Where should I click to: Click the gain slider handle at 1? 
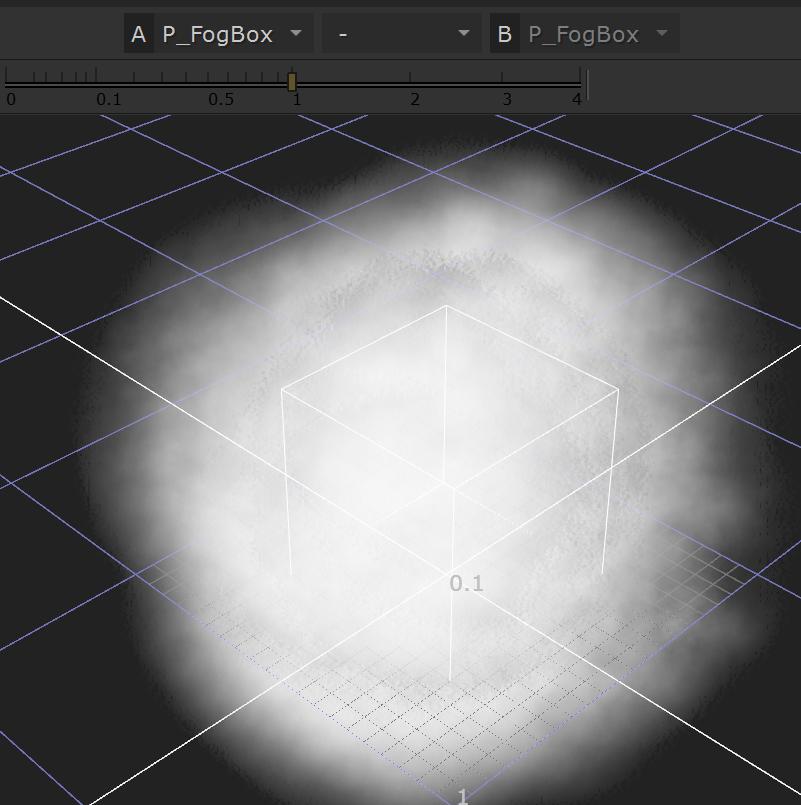pos(292,82)
